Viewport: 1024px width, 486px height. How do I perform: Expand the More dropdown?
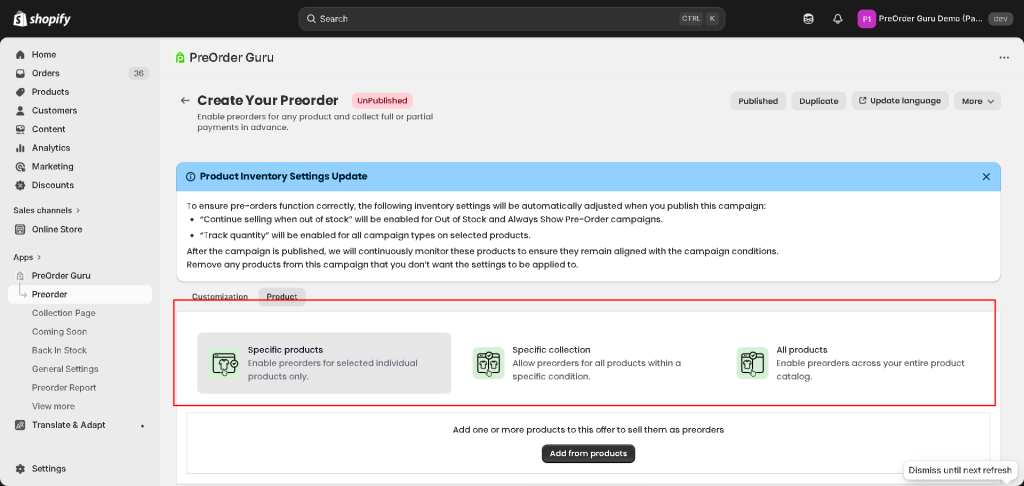coord(977,101)
